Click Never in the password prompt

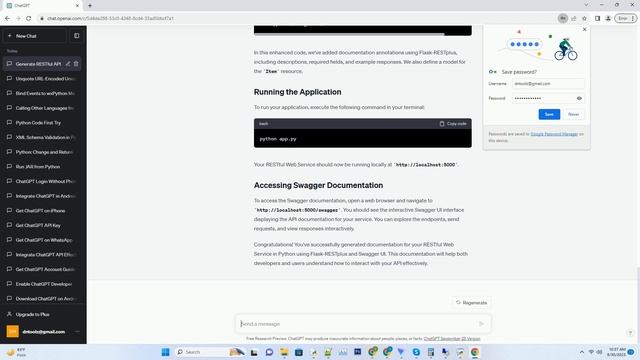coord(573,114)
